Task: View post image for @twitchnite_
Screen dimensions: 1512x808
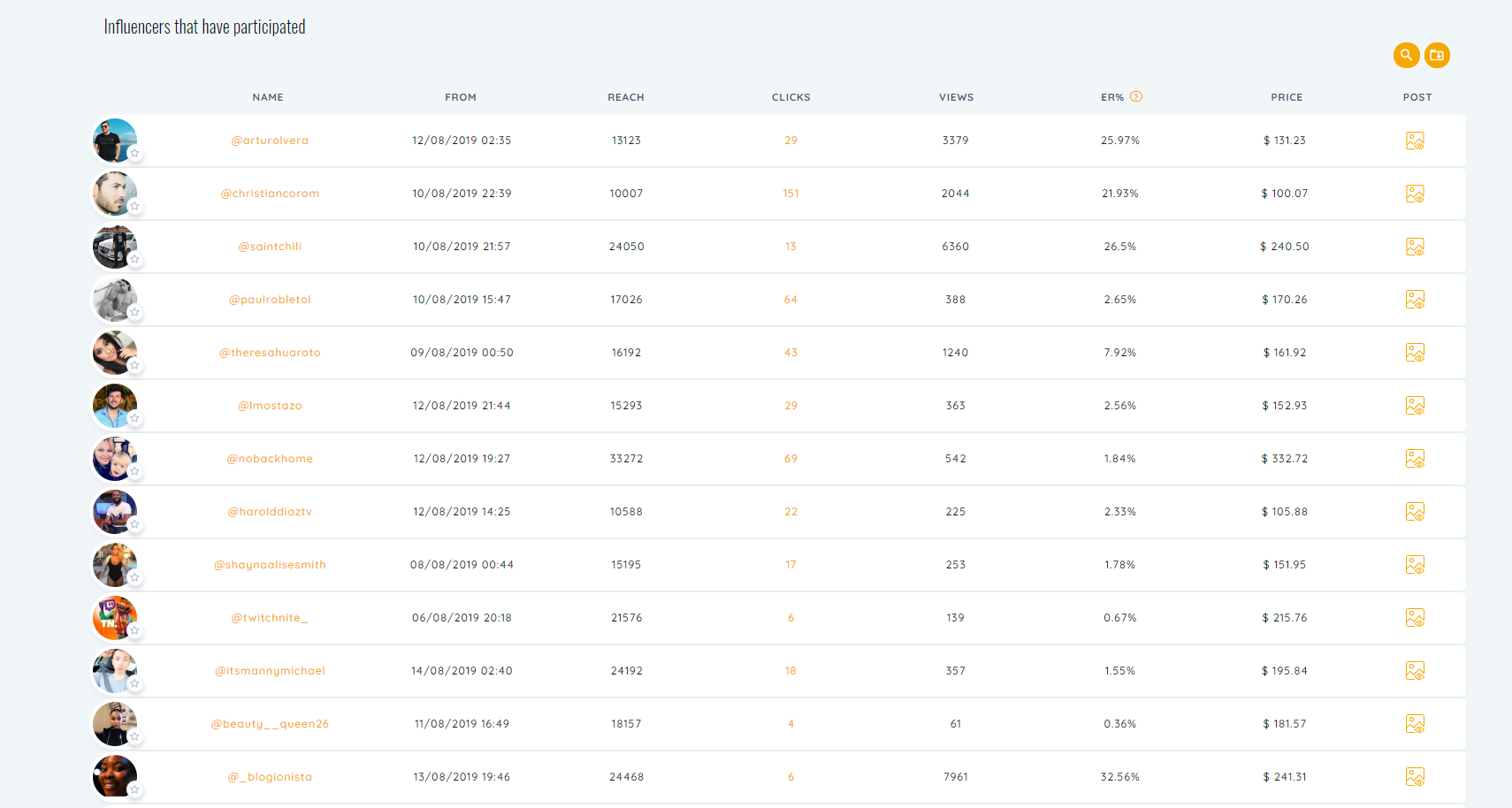Action: point(1415,618)
